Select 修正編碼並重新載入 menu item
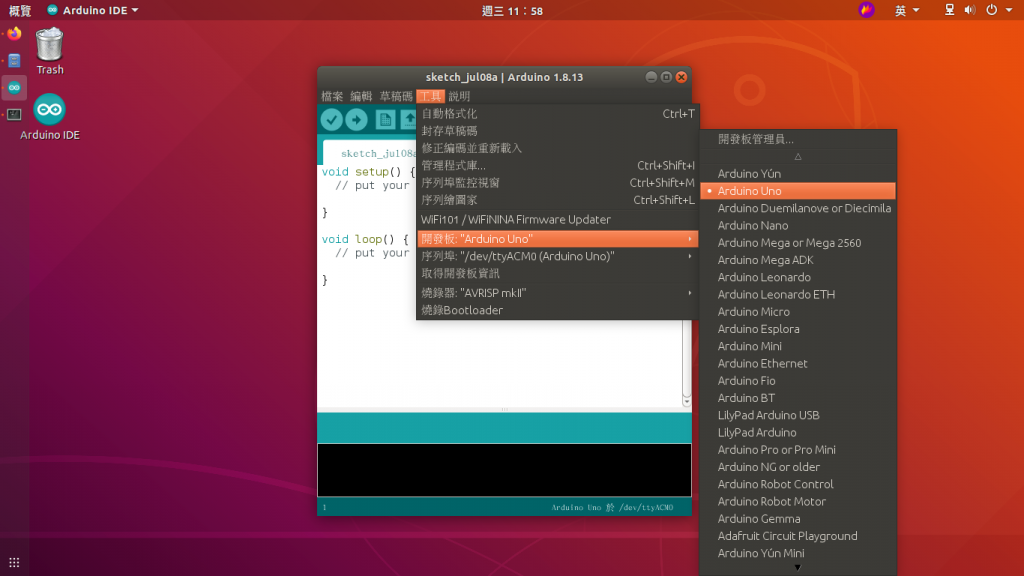Viewport: 1024px width, 576px height. click(x=558, y=148)
